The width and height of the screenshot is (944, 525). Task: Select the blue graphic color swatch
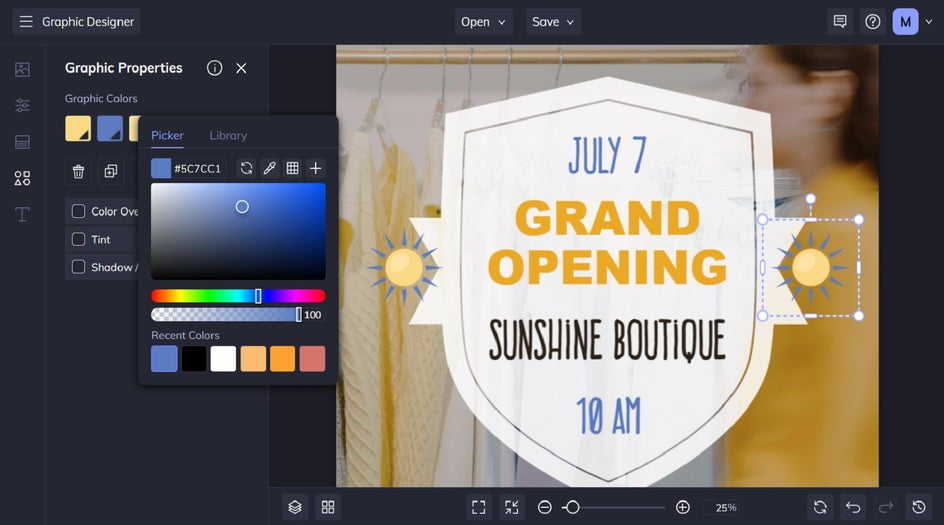click(x=110, y=129)
